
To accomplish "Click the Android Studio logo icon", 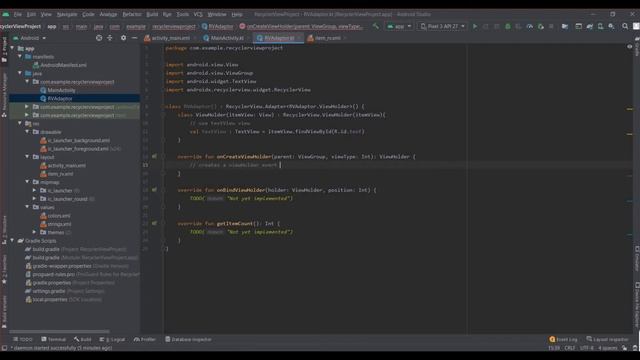I will pyautogui.click(x=6, y=14).
